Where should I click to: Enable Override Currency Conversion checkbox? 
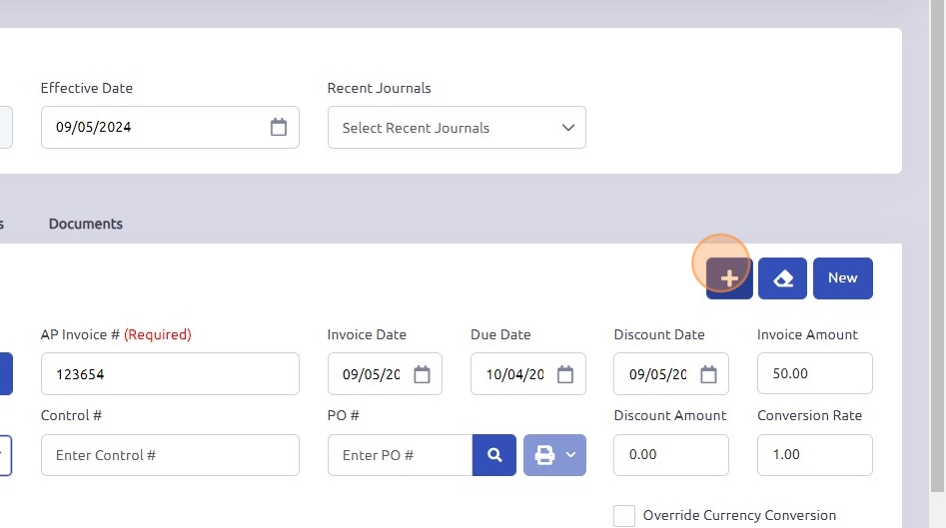[624, 515]
